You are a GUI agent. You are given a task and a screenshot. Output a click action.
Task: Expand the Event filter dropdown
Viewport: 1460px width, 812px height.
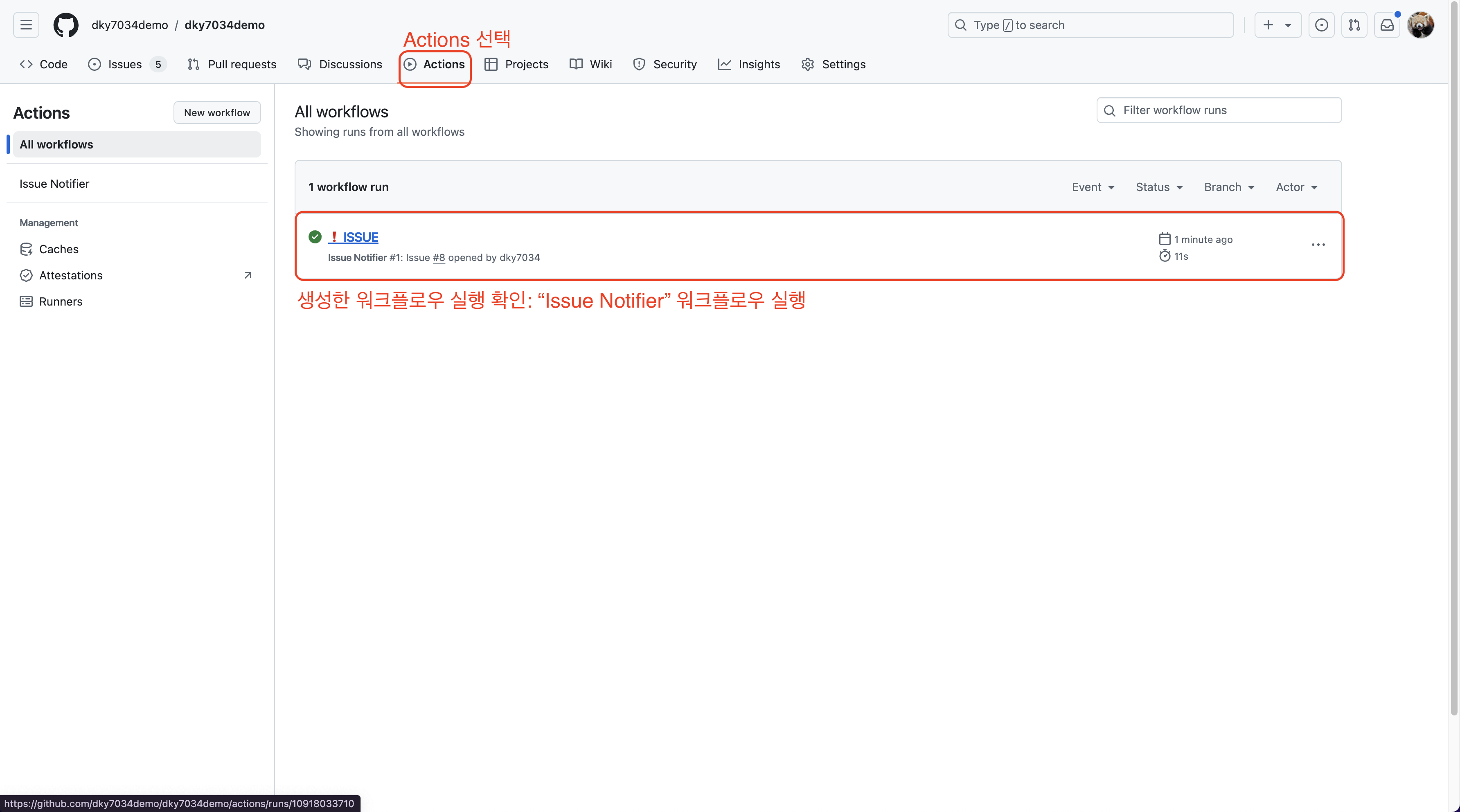1093,187
